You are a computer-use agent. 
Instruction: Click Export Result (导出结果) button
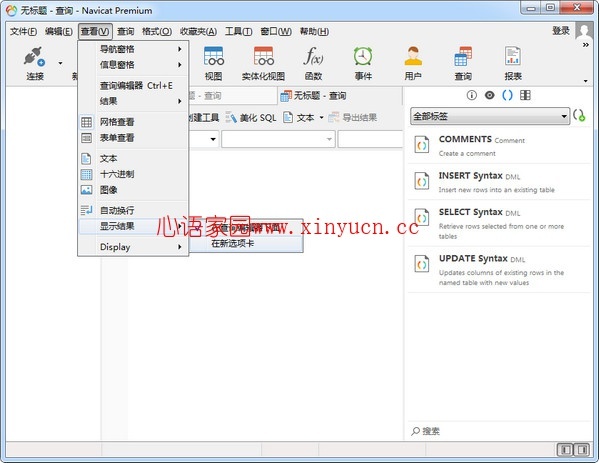[353, 118]
